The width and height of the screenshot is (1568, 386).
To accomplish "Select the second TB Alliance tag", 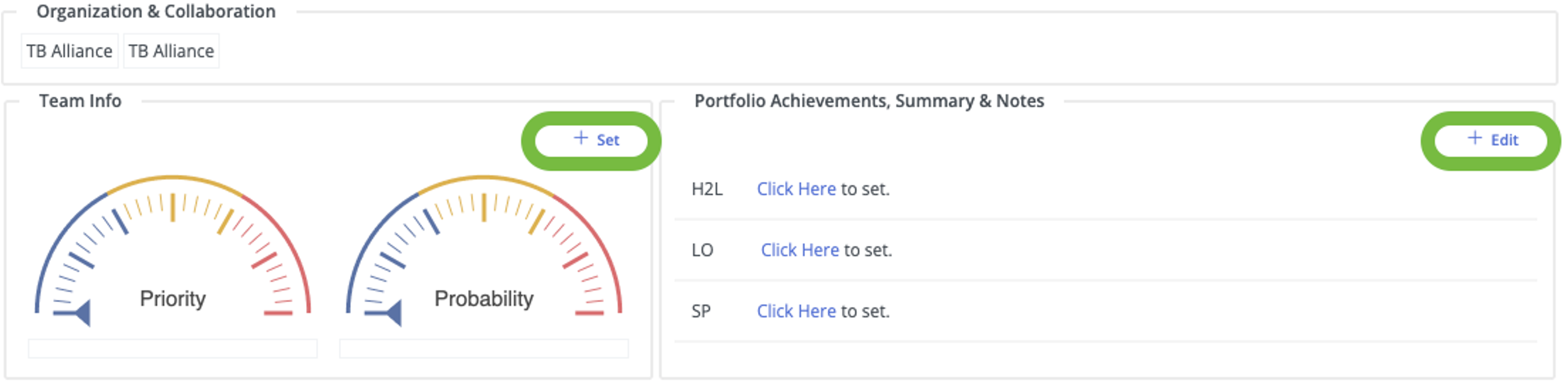I will (x=171, y=51).
